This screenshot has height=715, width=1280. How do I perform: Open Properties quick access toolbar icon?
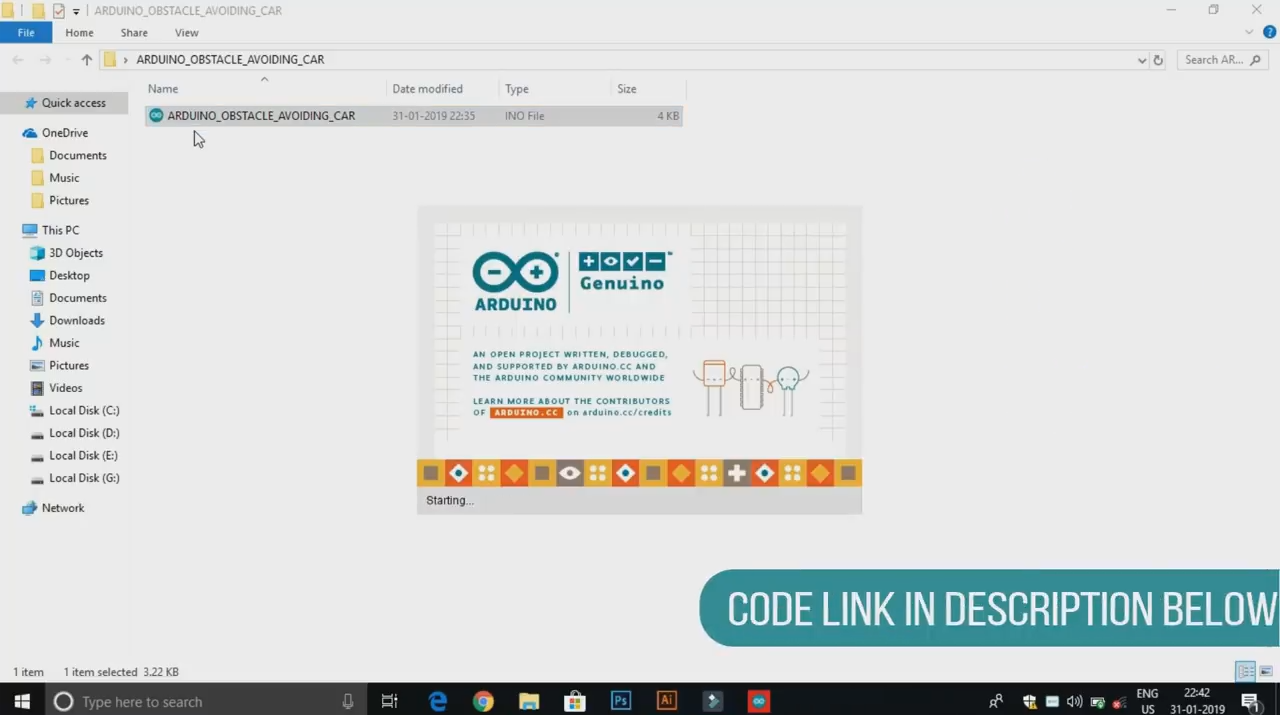tap(58, 11)
